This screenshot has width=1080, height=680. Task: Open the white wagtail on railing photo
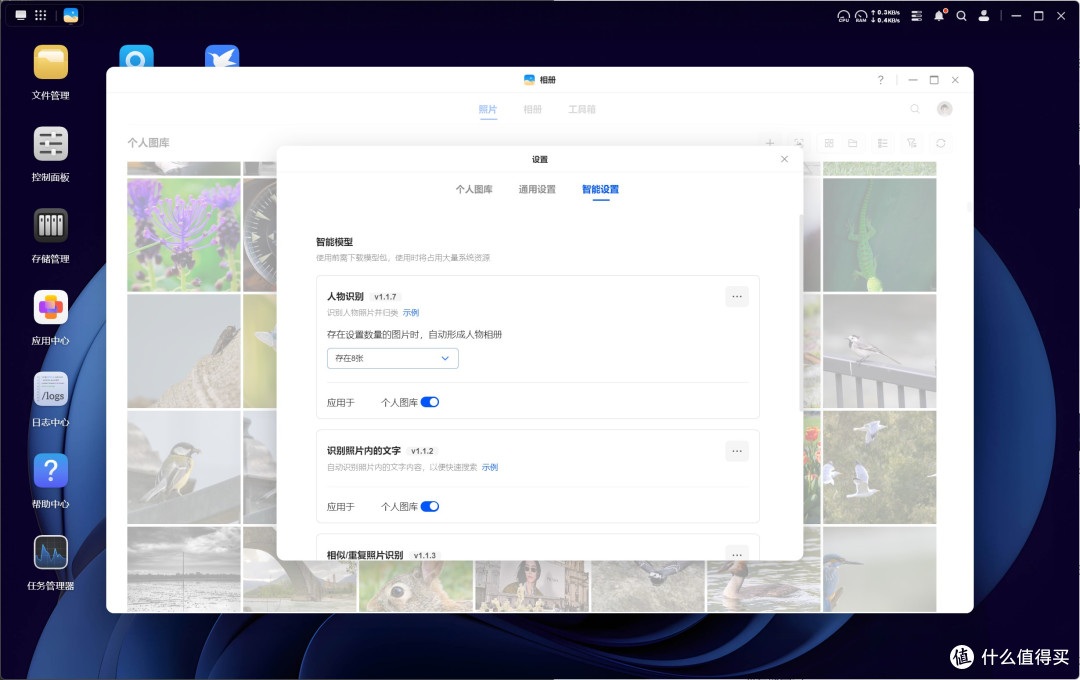tap(880, 351)
